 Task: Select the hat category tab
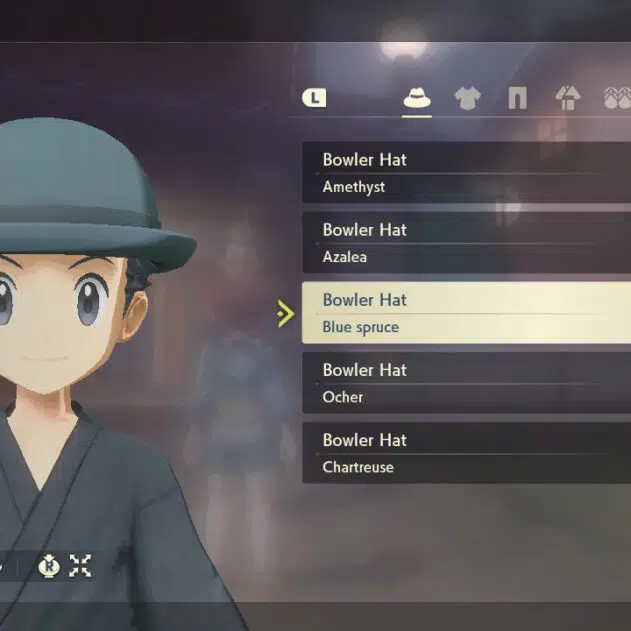pos(417,98)
